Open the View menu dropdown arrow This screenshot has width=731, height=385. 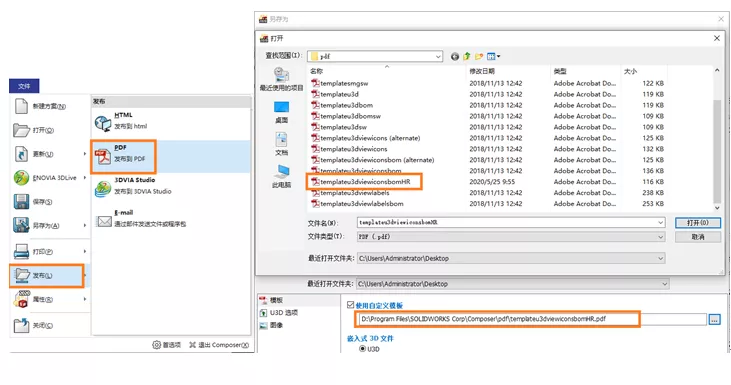click(498, 56)
